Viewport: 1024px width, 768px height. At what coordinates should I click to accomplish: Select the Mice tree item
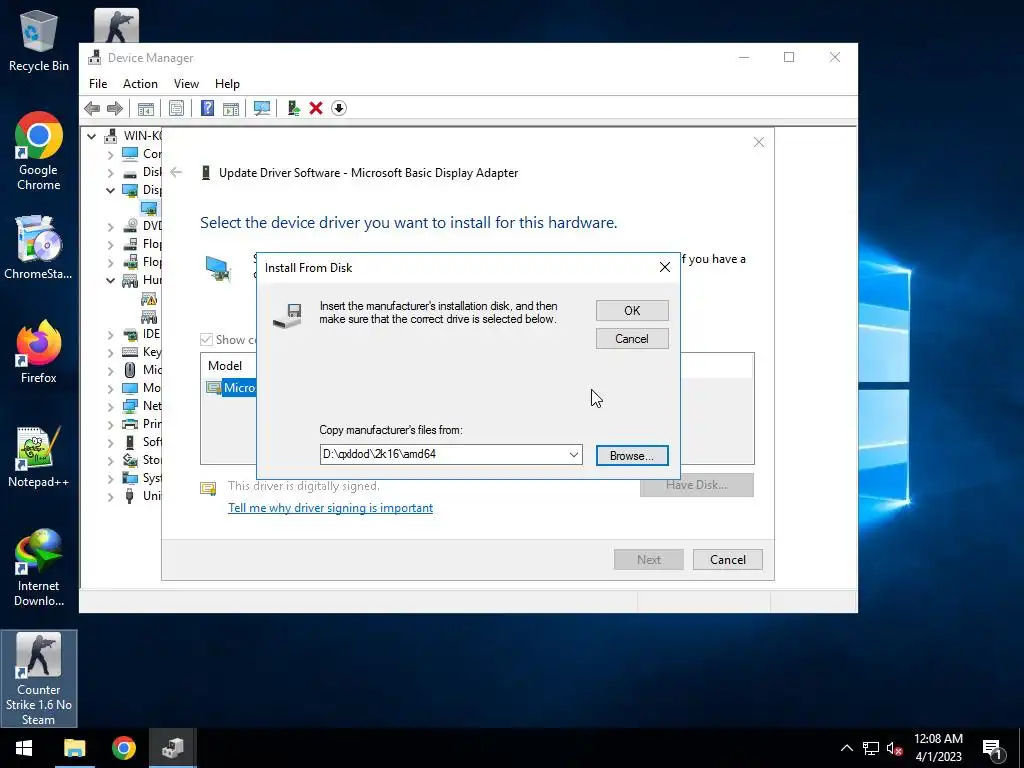(142, 370)
